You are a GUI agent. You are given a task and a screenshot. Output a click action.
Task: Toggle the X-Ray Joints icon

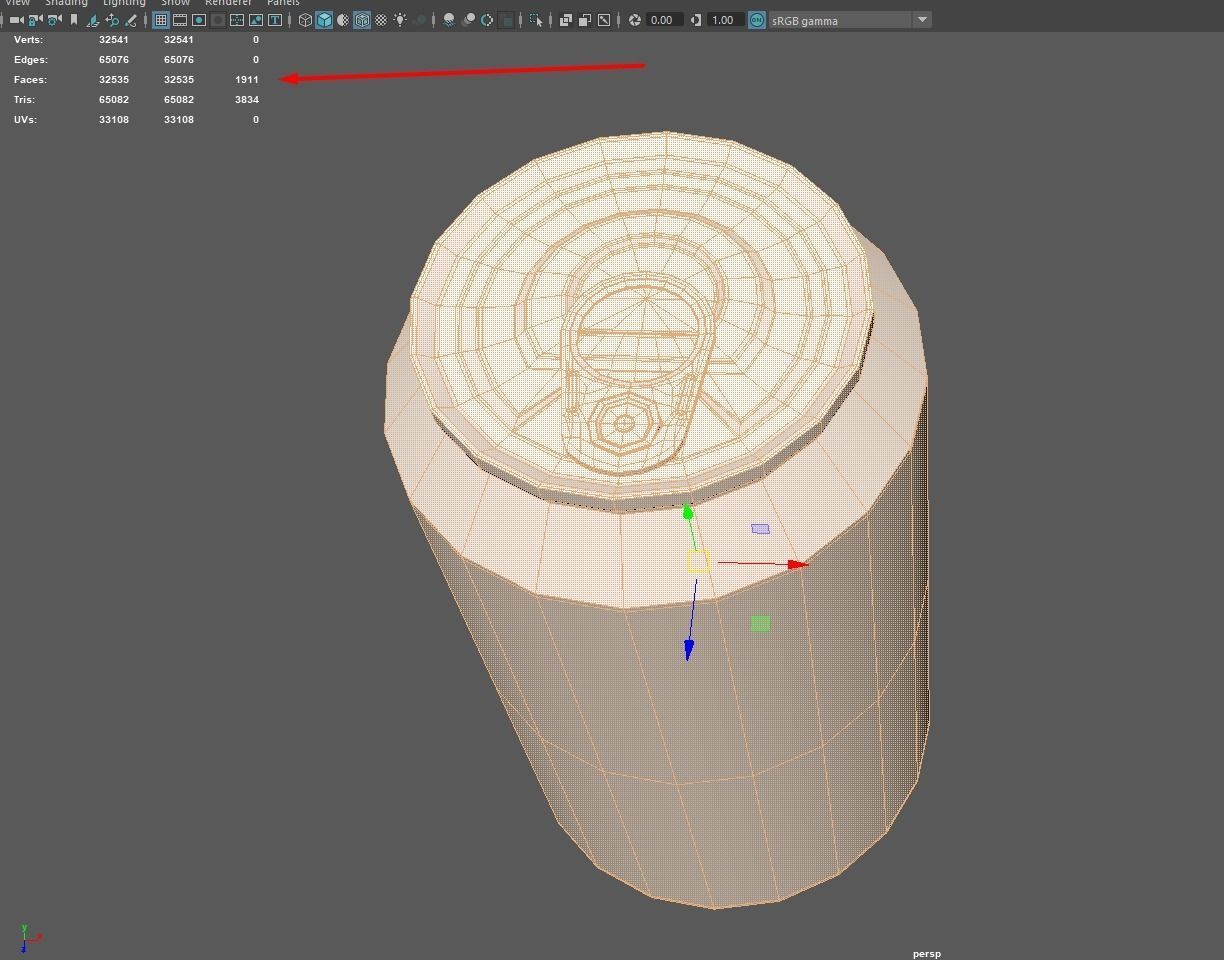tap(604, 20)
